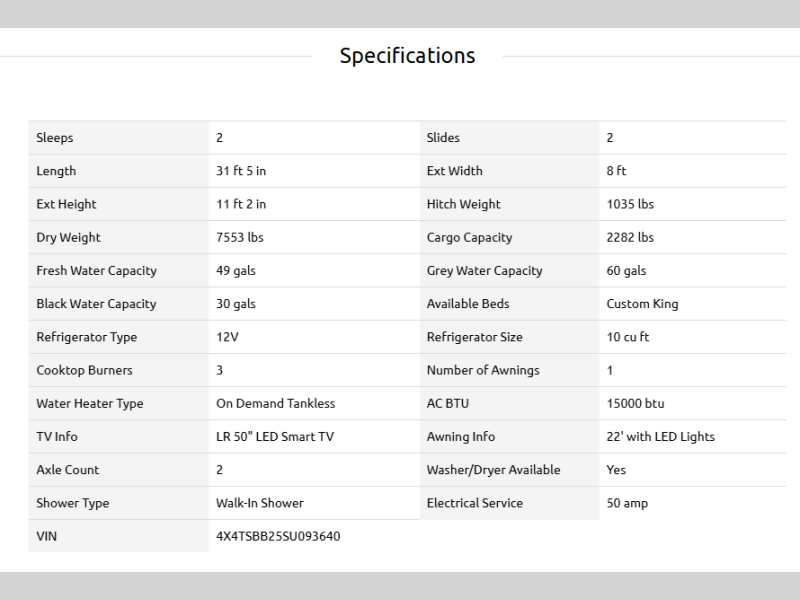Click the Refrigerator Type value 12V
This screenshot has height=600, width=800.
(227, 337)
